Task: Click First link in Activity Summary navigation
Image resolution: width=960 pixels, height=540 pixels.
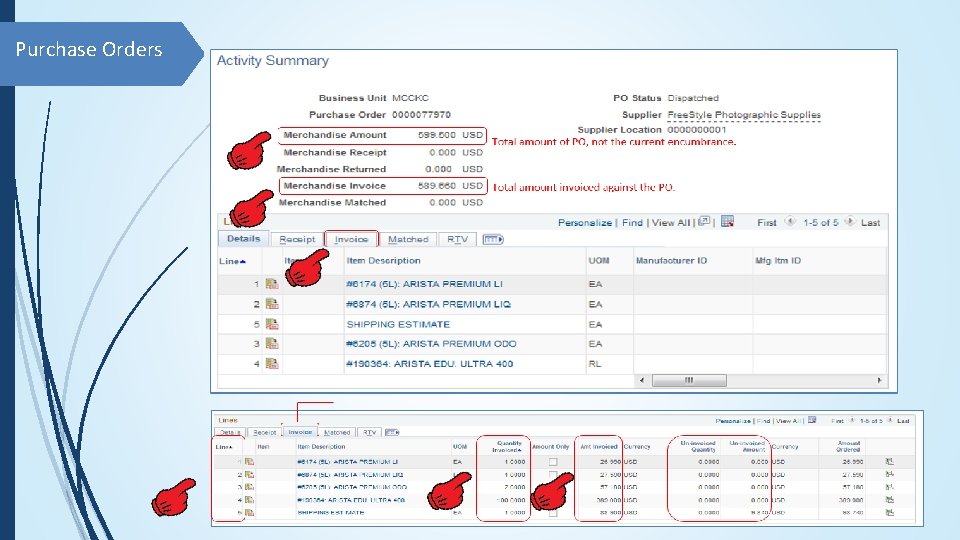Action: click(x=767, y=223)
